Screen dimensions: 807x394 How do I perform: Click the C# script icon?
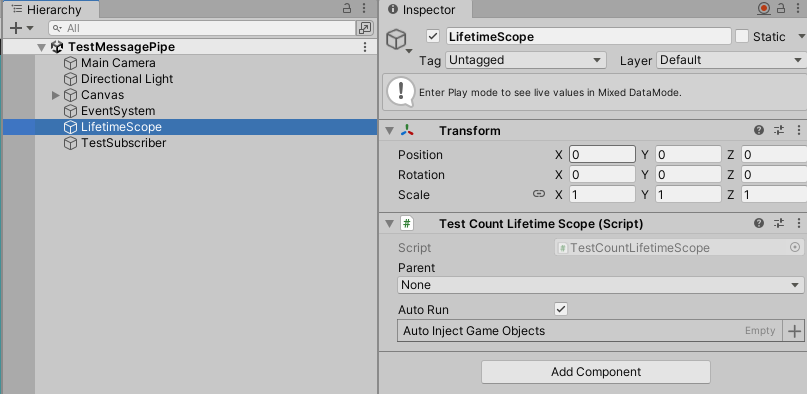coord(407,224)
